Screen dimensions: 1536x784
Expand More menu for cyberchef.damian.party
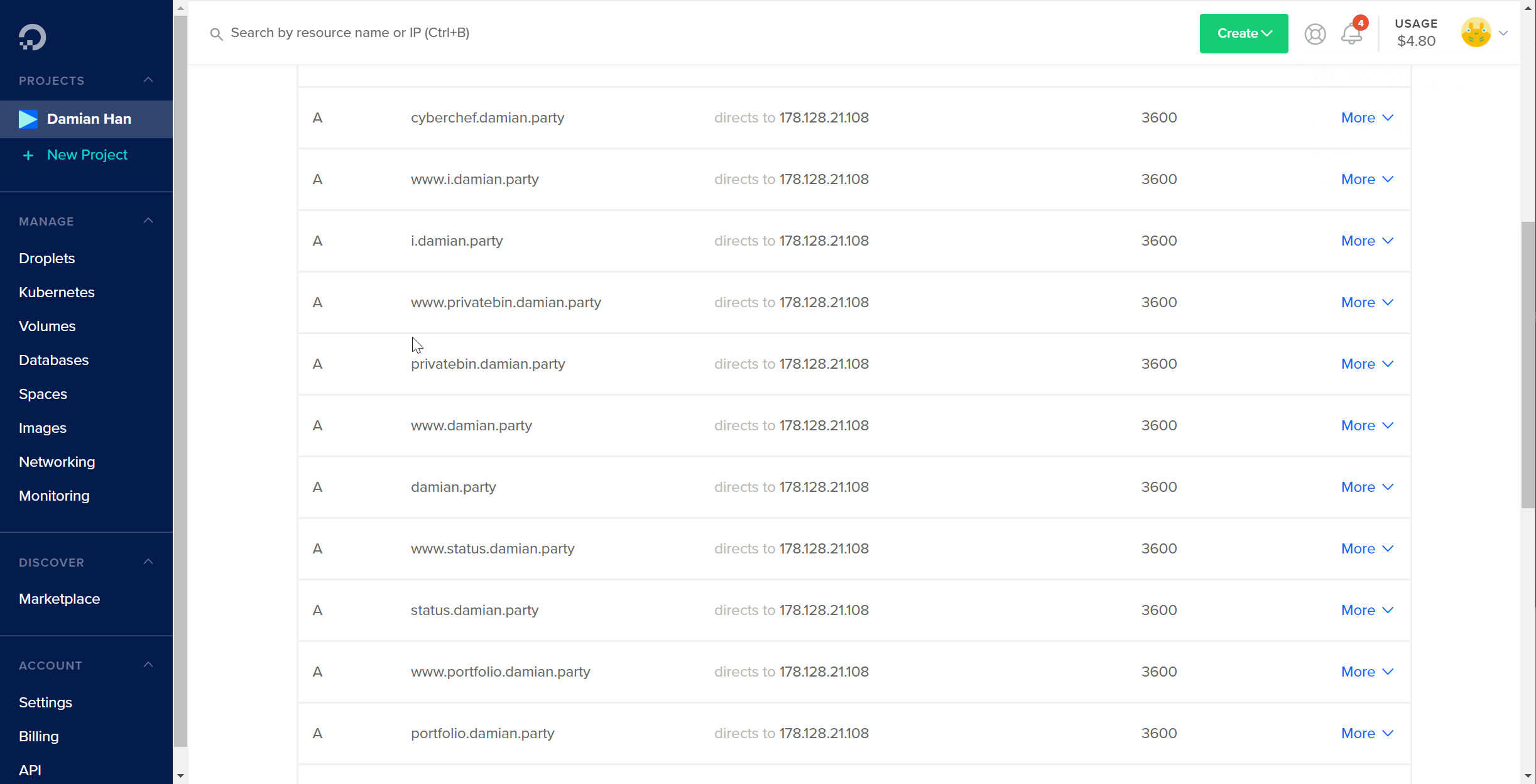tap(1367, 118)
